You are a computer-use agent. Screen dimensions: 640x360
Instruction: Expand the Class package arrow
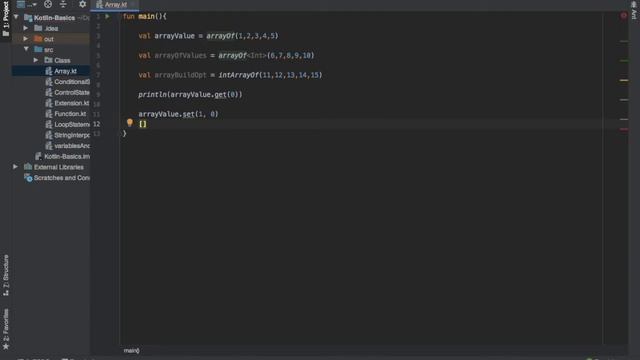pyautogui.click(x=36, y=60)
